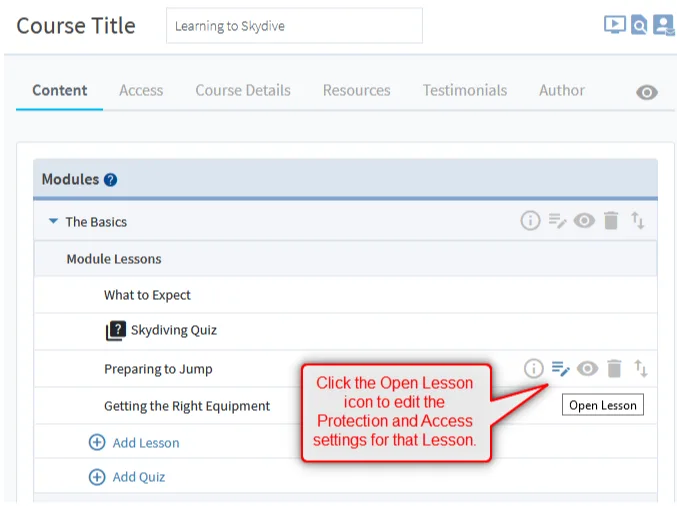
Task: Delete the Preparing to Jump lesson
Action: 614,369
